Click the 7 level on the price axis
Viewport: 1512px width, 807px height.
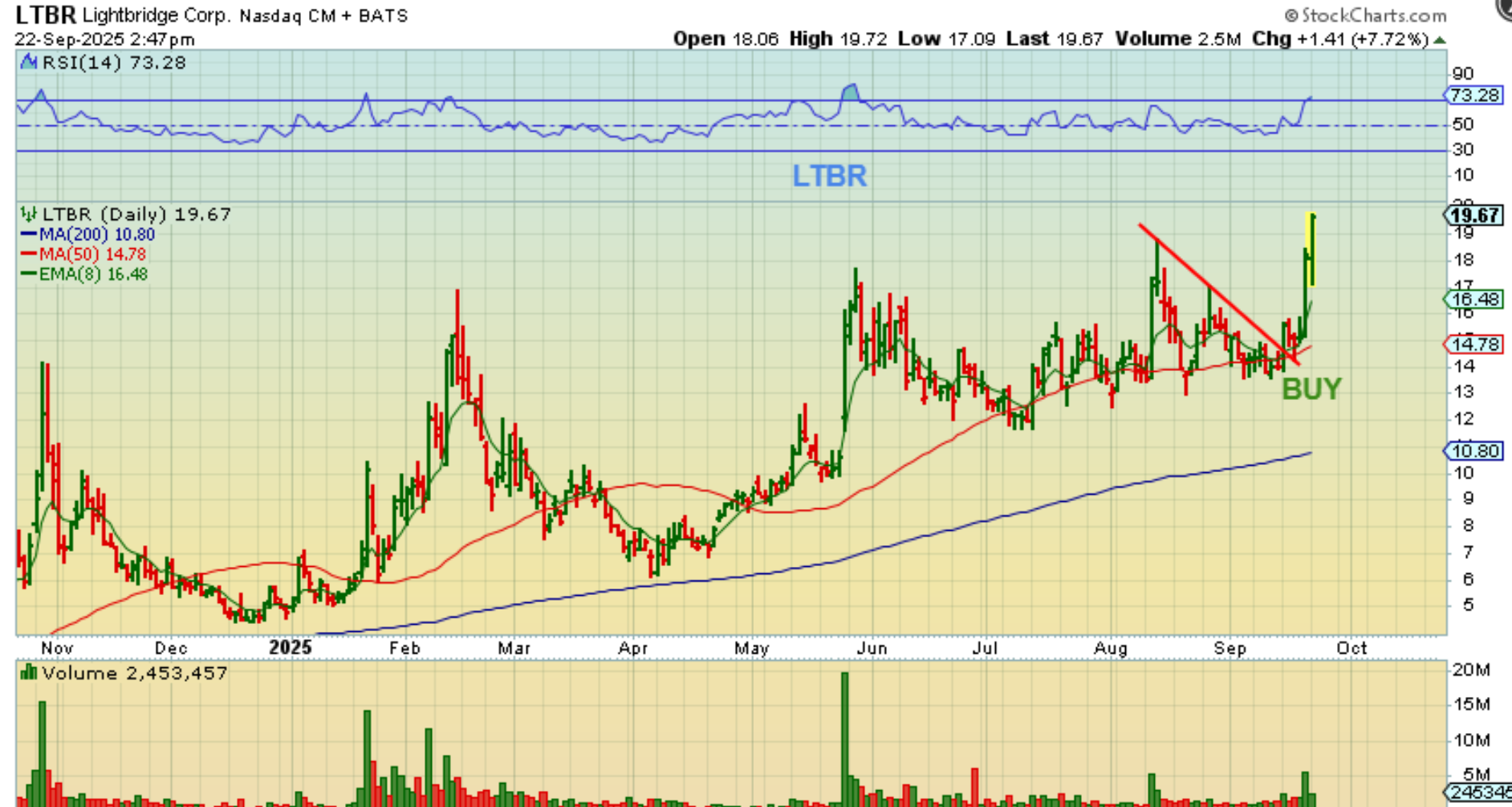pos(1468,552)
